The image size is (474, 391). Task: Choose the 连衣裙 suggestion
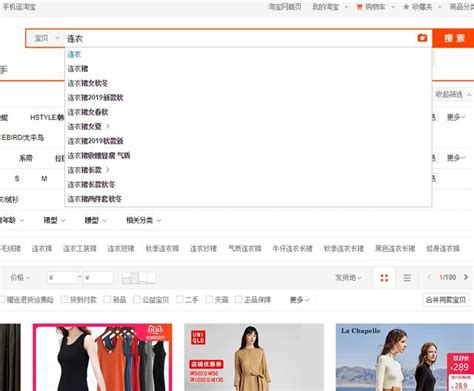[78, 69]
